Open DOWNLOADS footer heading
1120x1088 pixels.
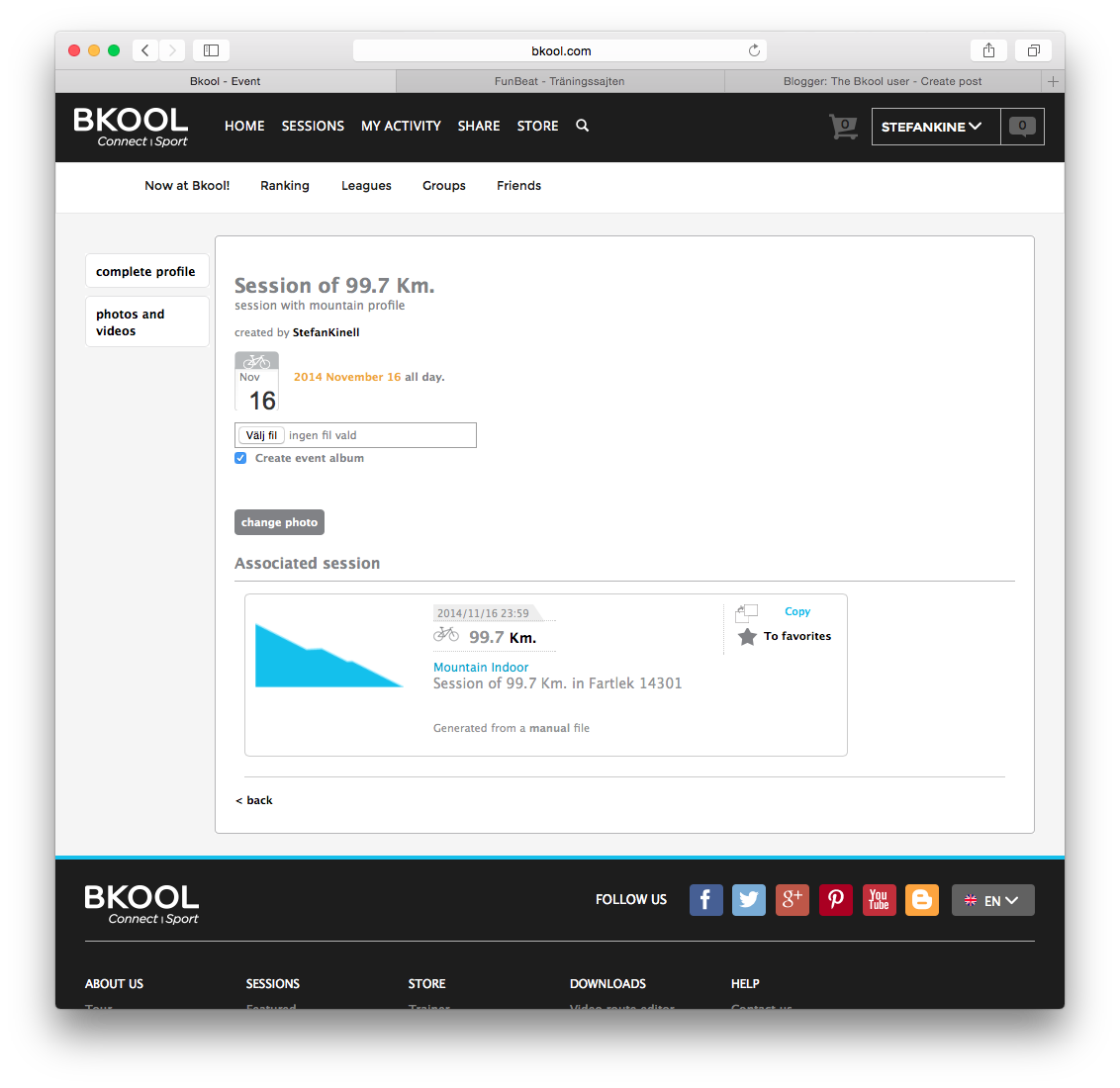[607, 984]
